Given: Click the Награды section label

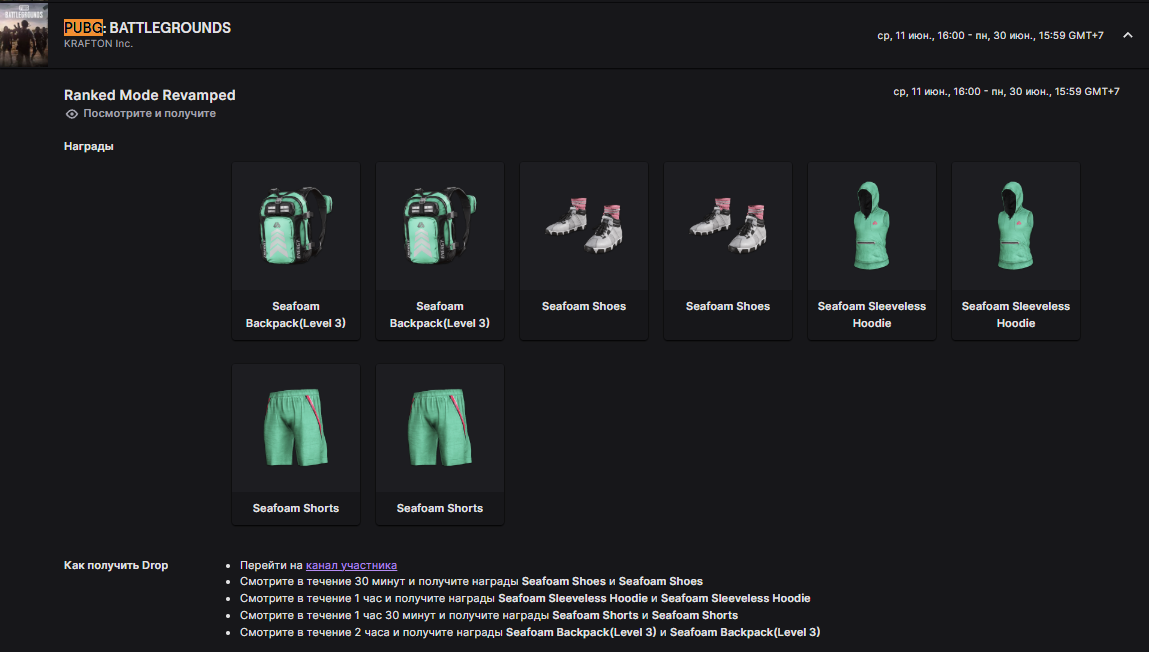Looking at the screenshot, I should click(89, 147).
